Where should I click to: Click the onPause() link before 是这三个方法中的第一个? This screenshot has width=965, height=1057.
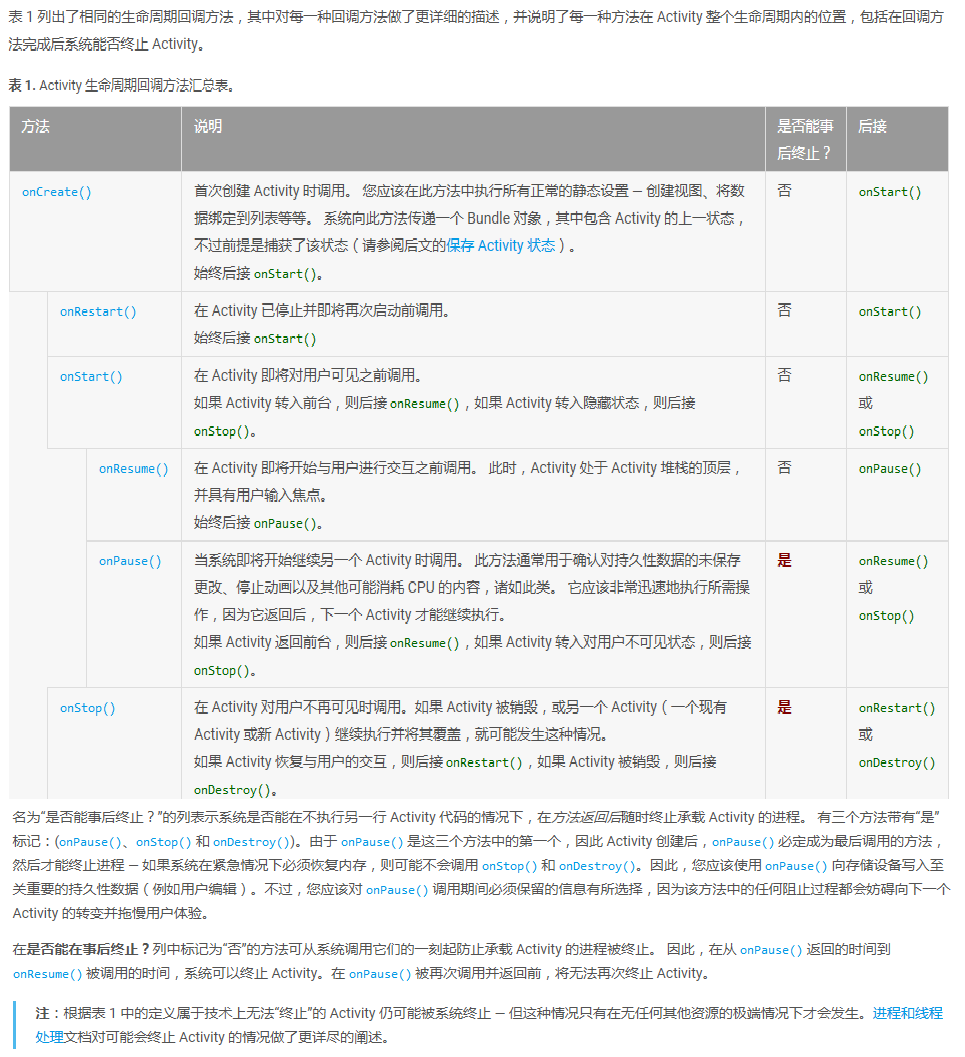pos(372,842)
